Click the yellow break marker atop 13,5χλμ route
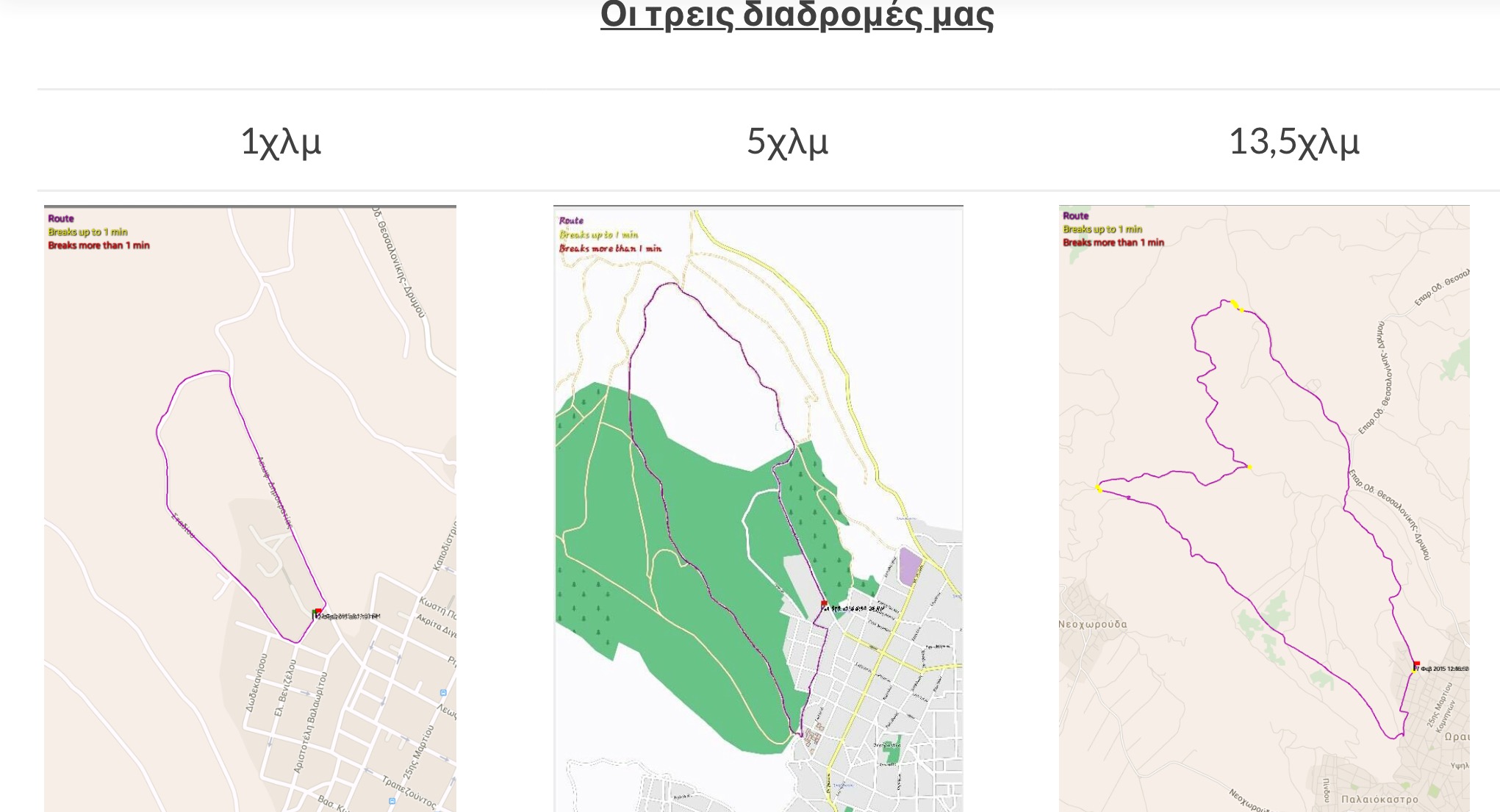Viewport: 1500px width, 812px height. (x=1236, y=305)
